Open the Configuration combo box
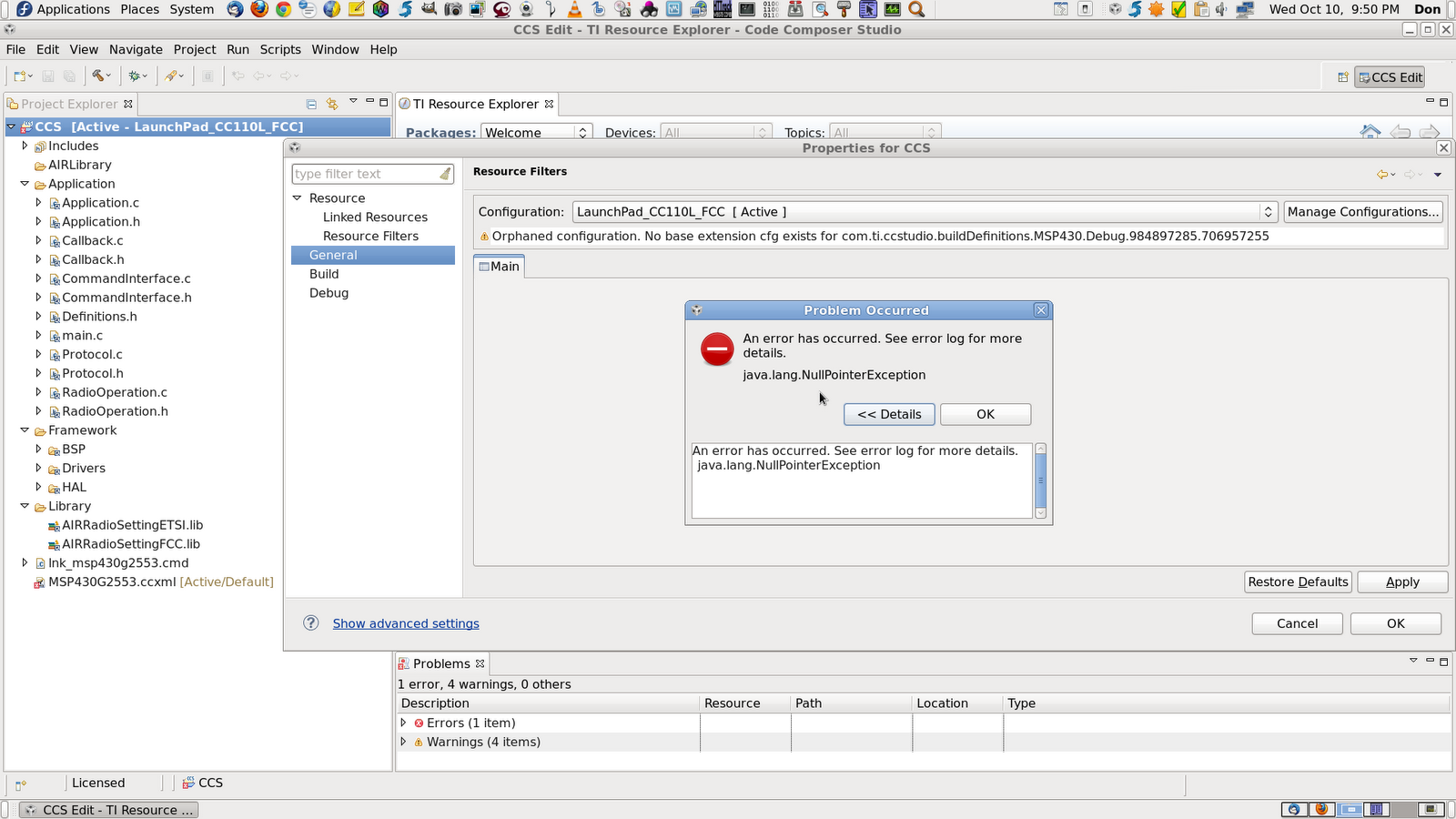 925,212
